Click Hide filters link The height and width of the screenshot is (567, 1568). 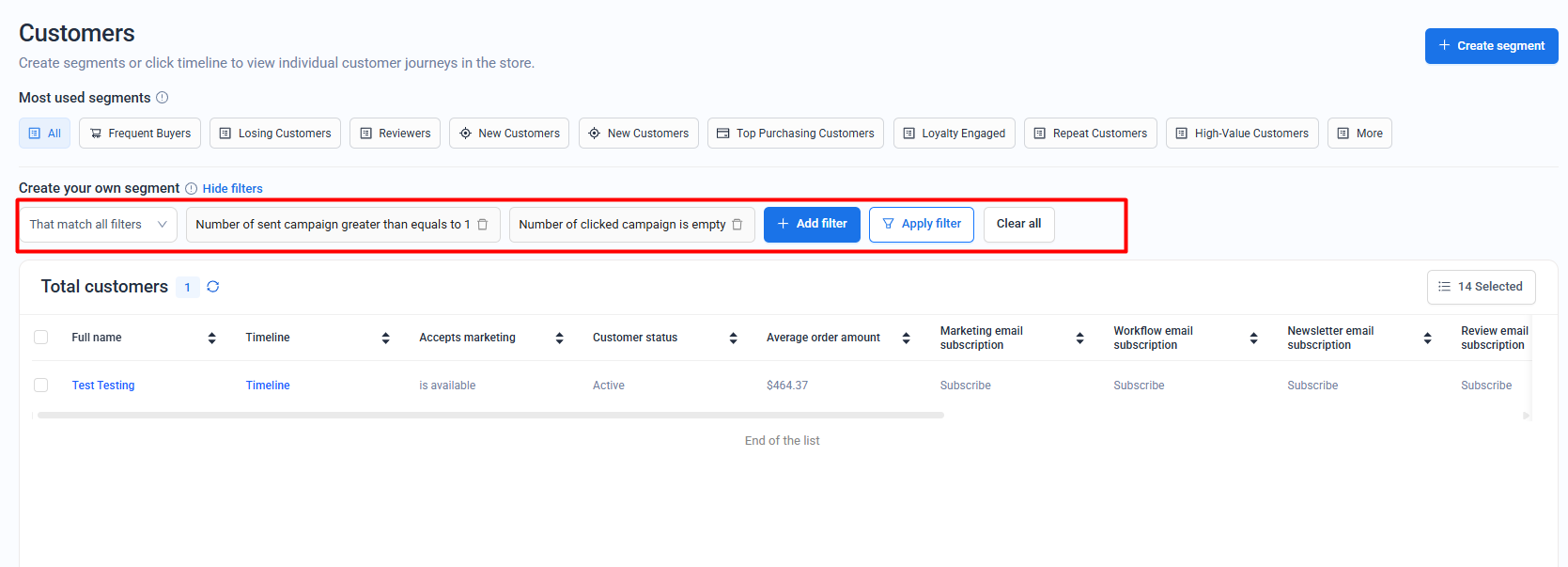click(x=232, y=189)
